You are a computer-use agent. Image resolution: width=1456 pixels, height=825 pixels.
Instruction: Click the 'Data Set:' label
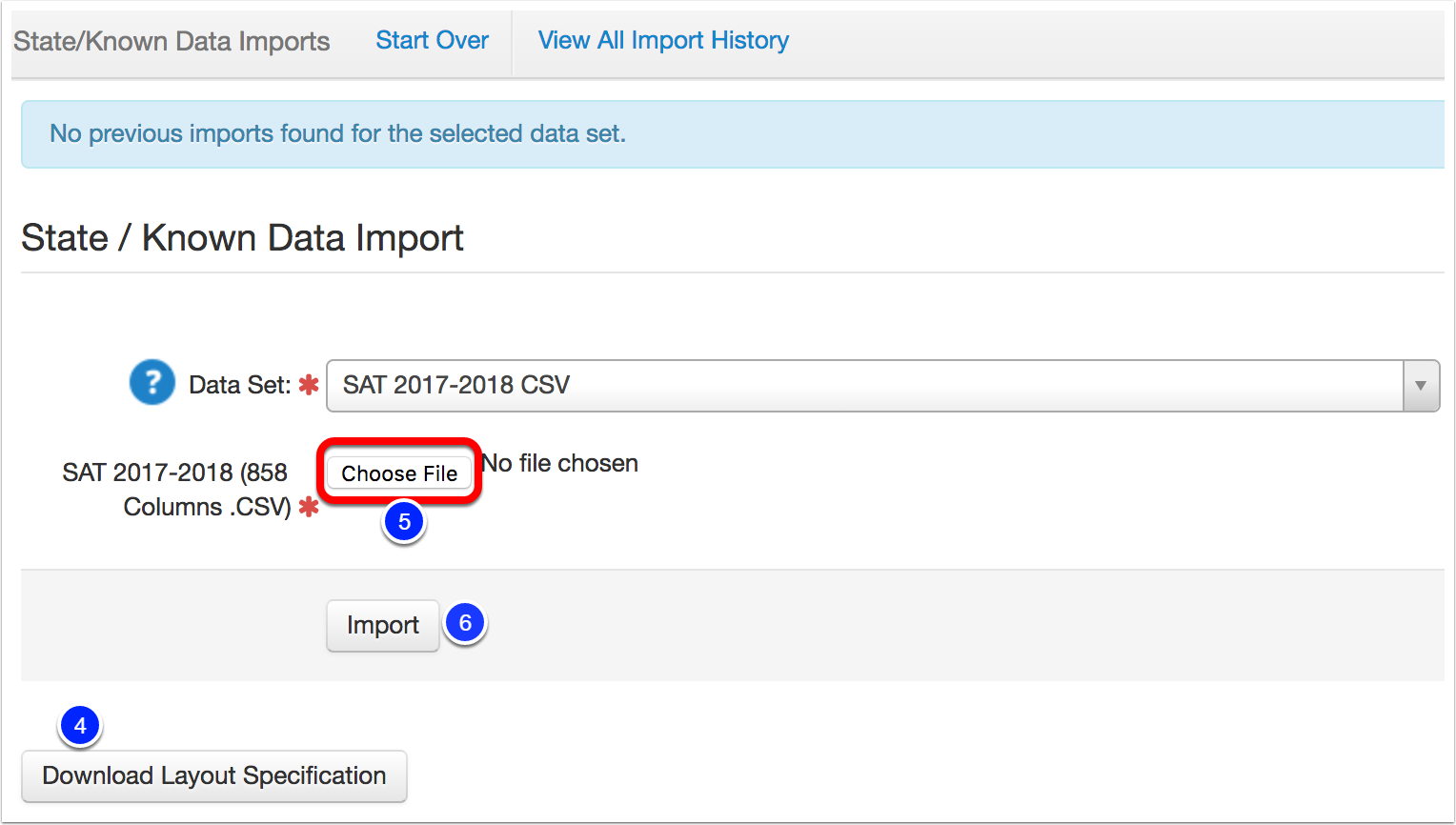[x=240, y=385]
